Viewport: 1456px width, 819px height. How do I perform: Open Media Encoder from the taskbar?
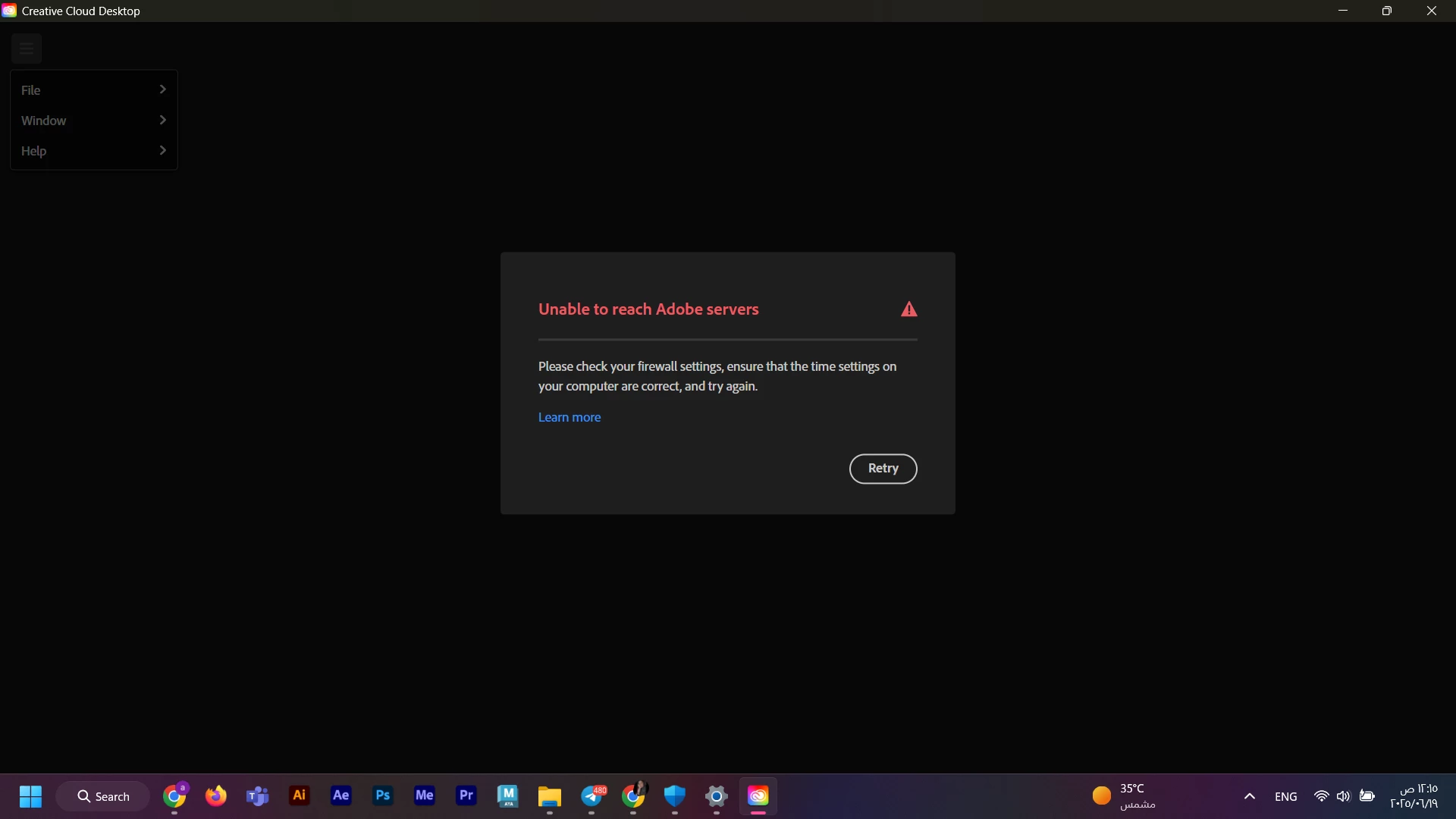425,795
